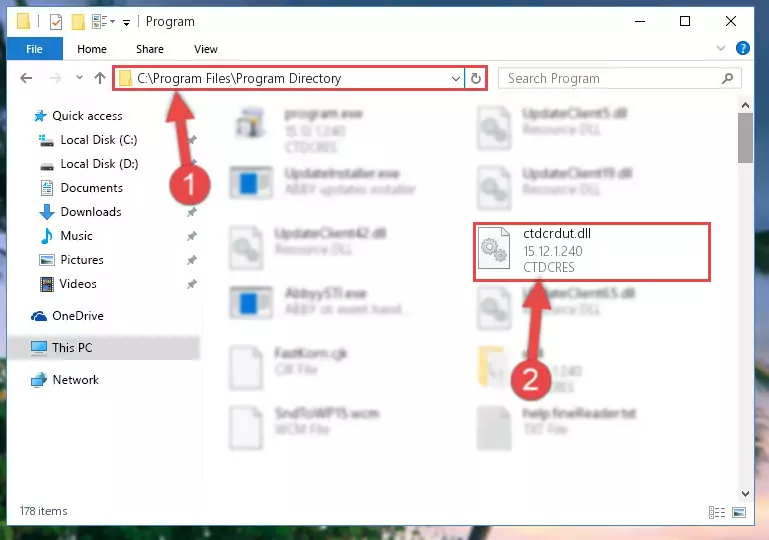Expand the ribbon with the chevron
This screenshot has height=540, width=769.
pyautogui.click(x=720, y=48)
